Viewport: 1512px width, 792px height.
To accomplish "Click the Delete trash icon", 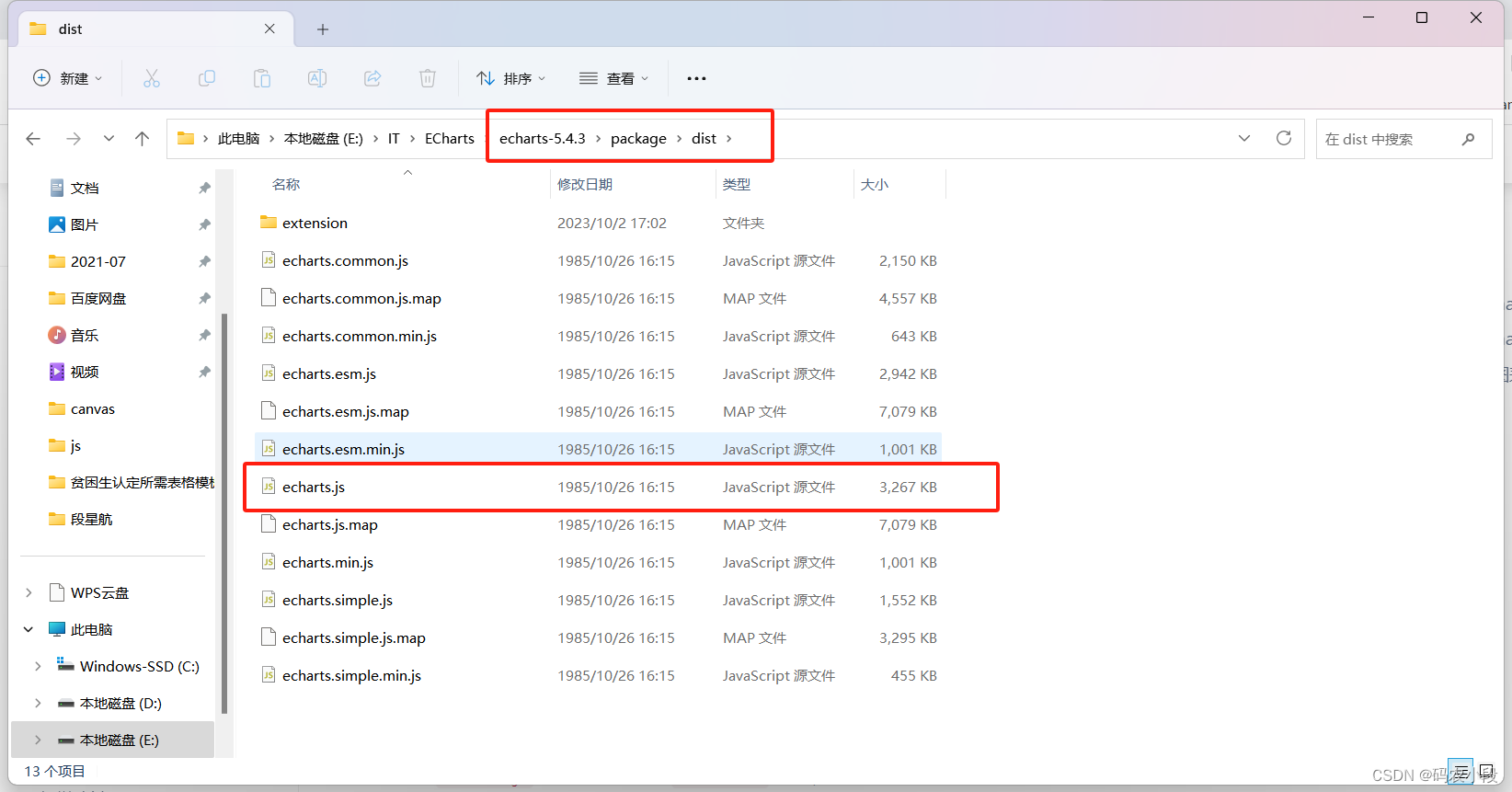I will pos(428,78).
